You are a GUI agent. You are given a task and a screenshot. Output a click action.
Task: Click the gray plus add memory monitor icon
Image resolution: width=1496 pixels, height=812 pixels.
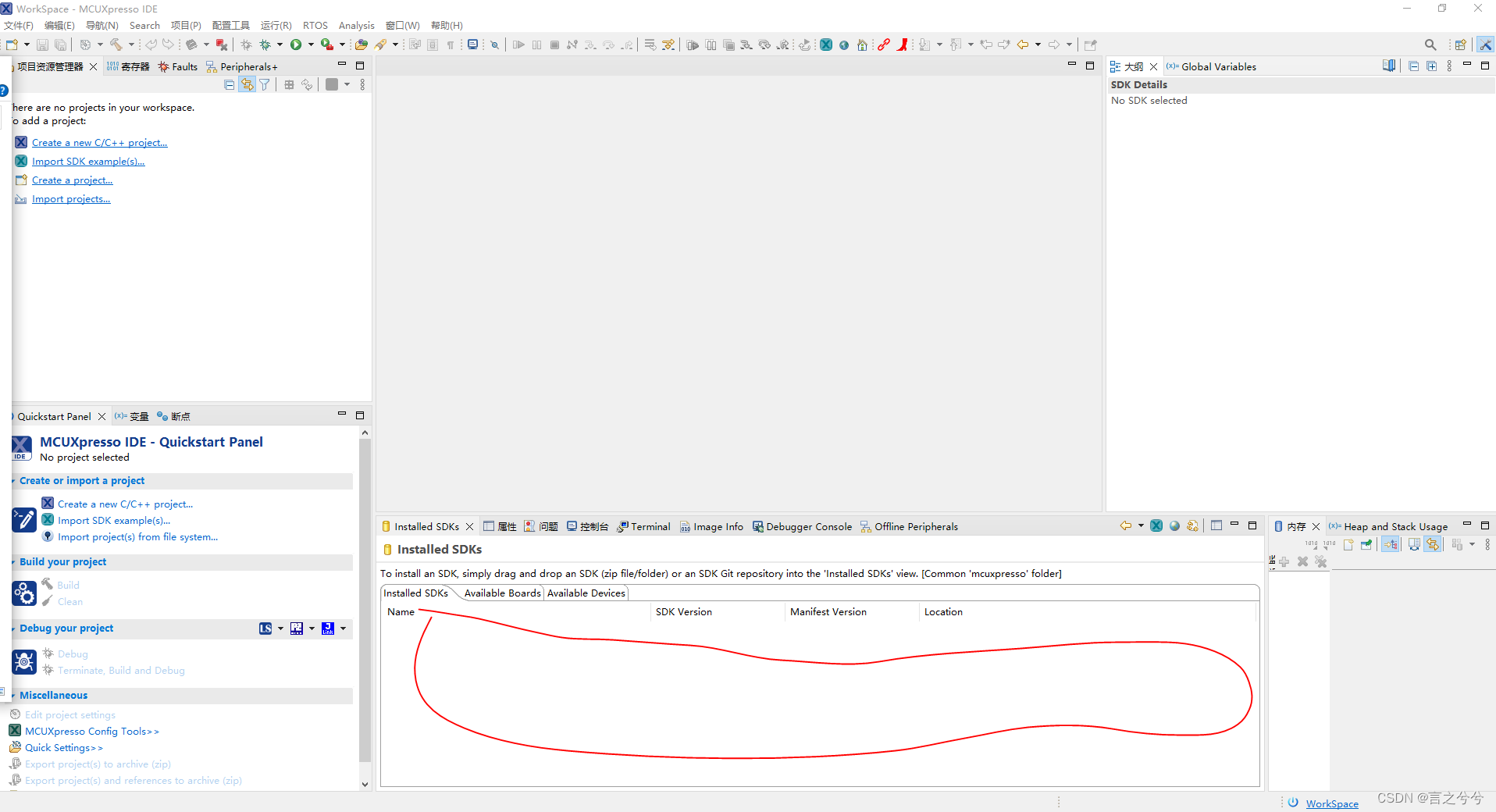coord(1284,561)
